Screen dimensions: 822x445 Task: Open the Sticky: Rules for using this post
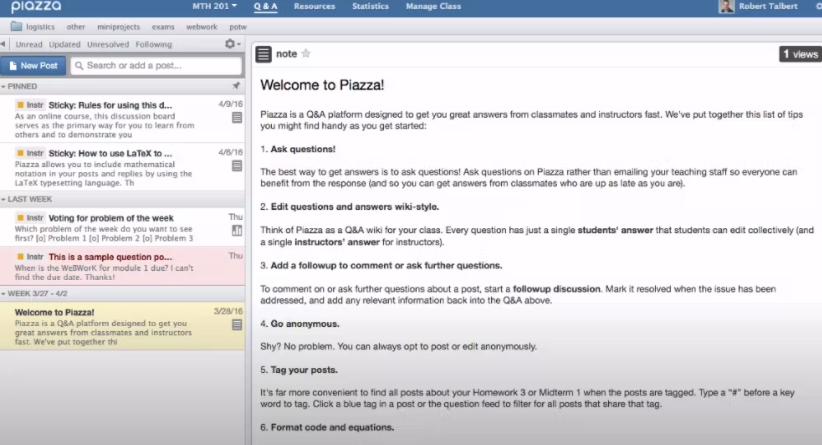[122, 119]
